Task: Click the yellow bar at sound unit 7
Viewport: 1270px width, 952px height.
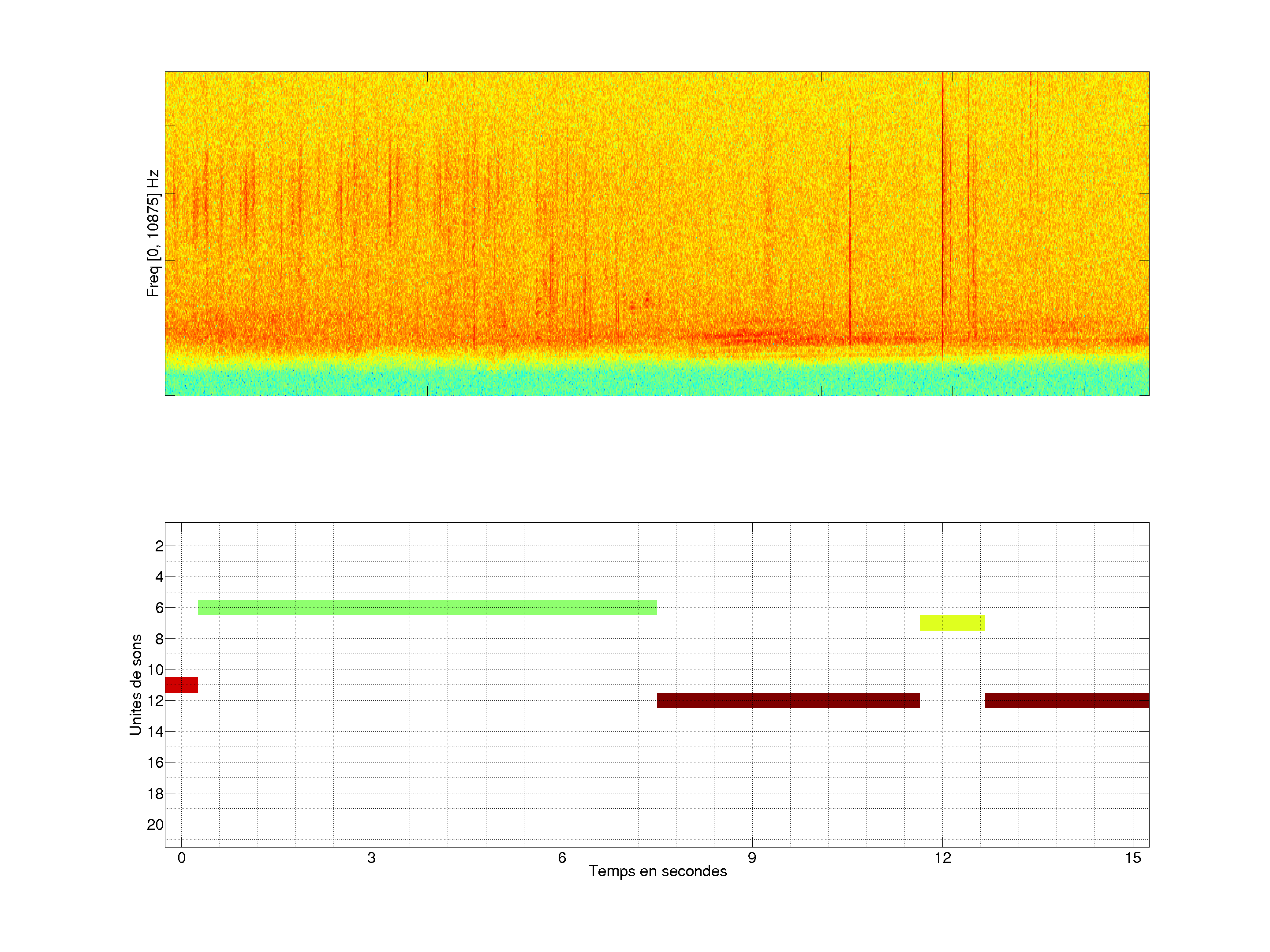Action: [952, 623]
